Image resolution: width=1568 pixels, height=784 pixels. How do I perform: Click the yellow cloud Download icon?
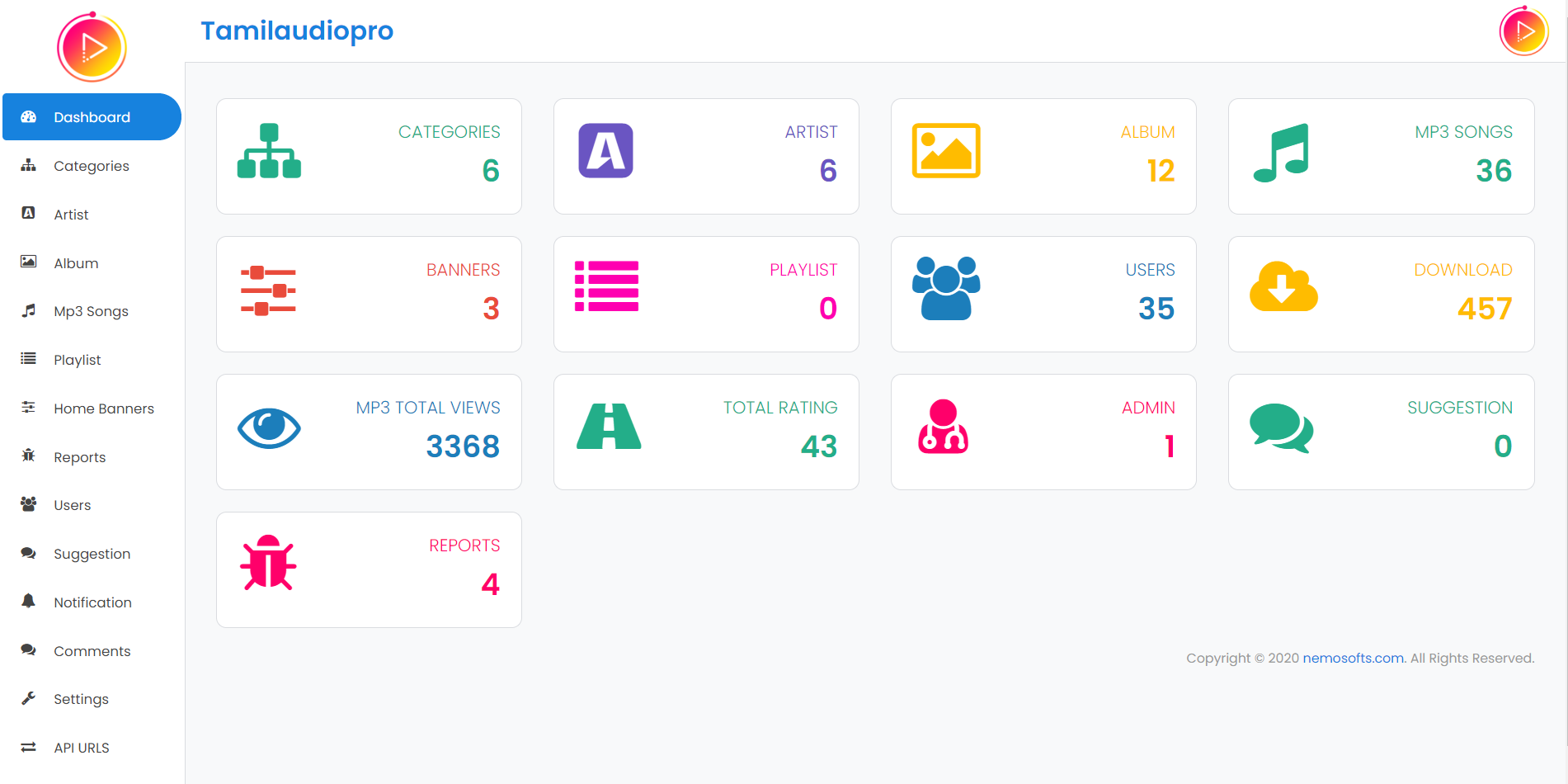coord(1283,286)
